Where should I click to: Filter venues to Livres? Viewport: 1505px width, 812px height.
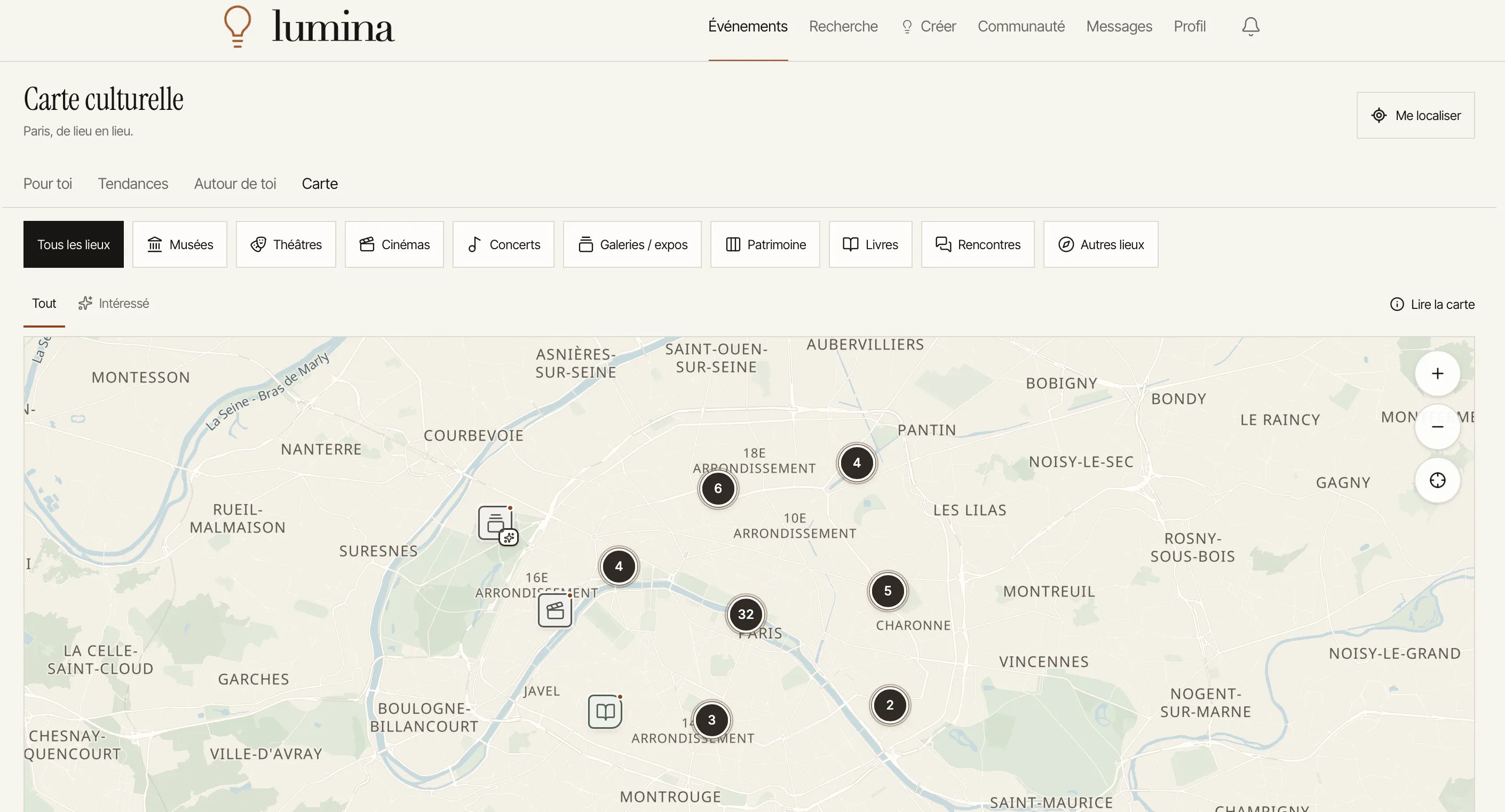pos(870,244)
